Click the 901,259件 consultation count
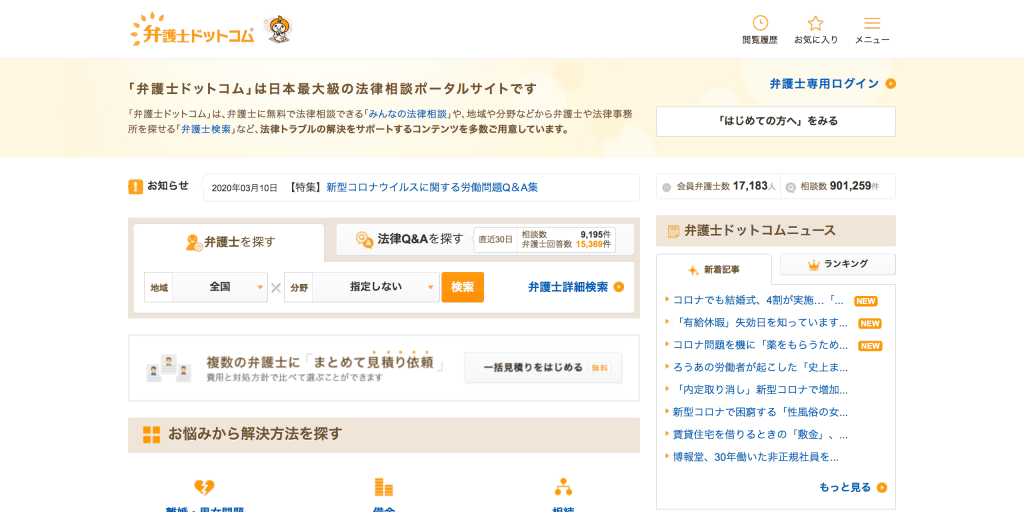This screenshot has height=512, width=1024. click(855, 186)
